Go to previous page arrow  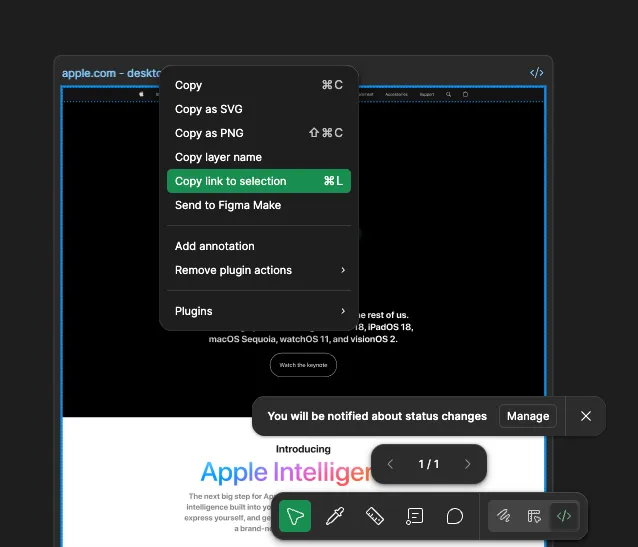(x=391, y=464)
